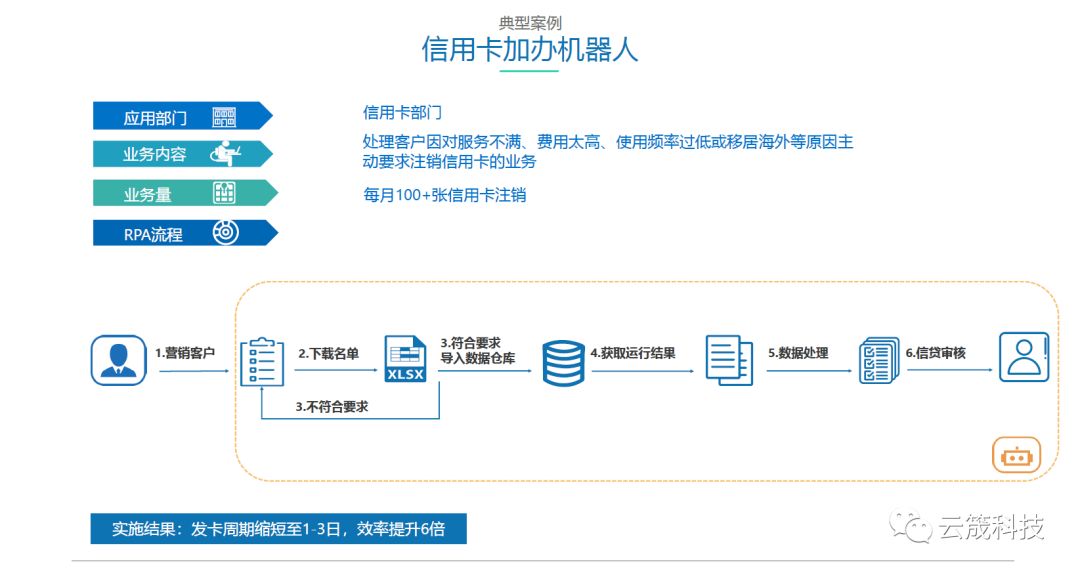Click step label 3.符合要求 导入数据仓库
The height and width of the screenshot is (575, 1080).
pos(477,351)
